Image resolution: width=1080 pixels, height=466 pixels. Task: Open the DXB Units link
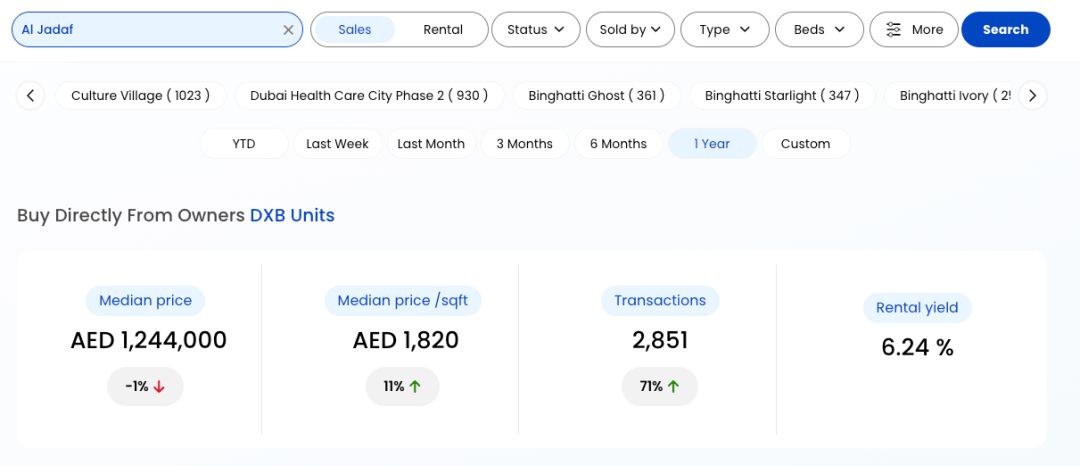292,215
